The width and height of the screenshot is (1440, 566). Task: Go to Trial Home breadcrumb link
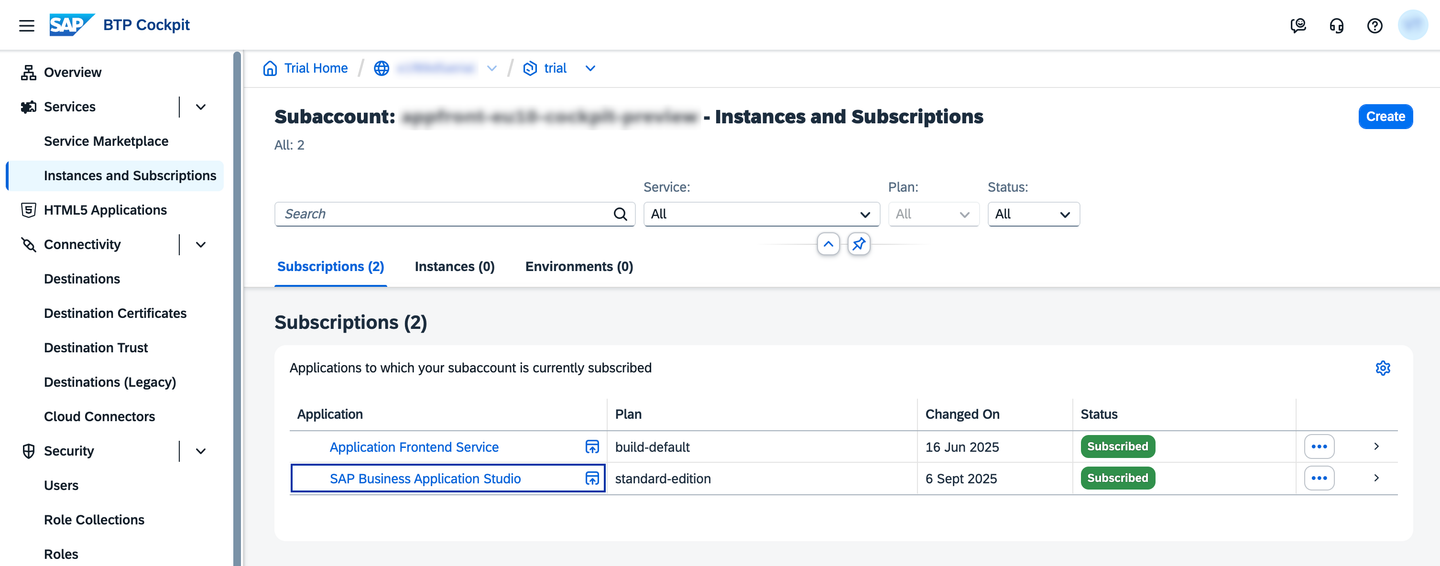coord(316,68)
